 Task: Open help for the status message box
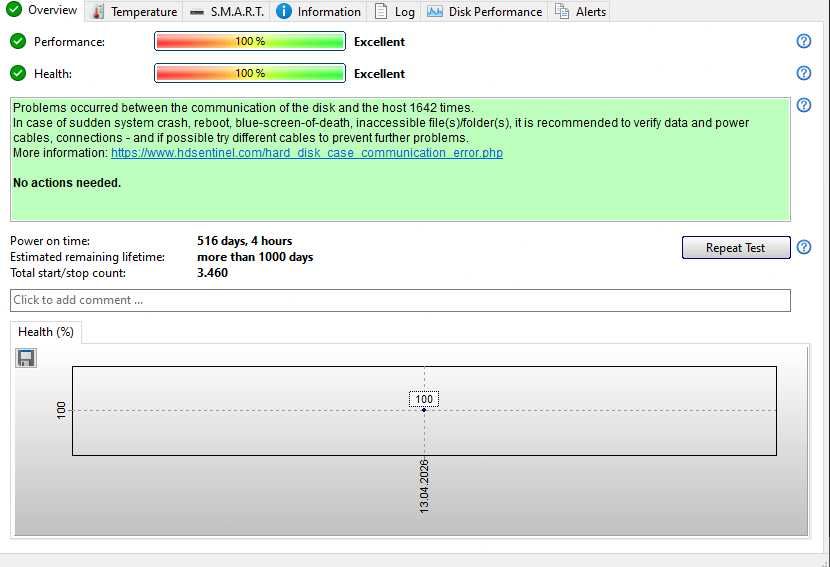804,105
